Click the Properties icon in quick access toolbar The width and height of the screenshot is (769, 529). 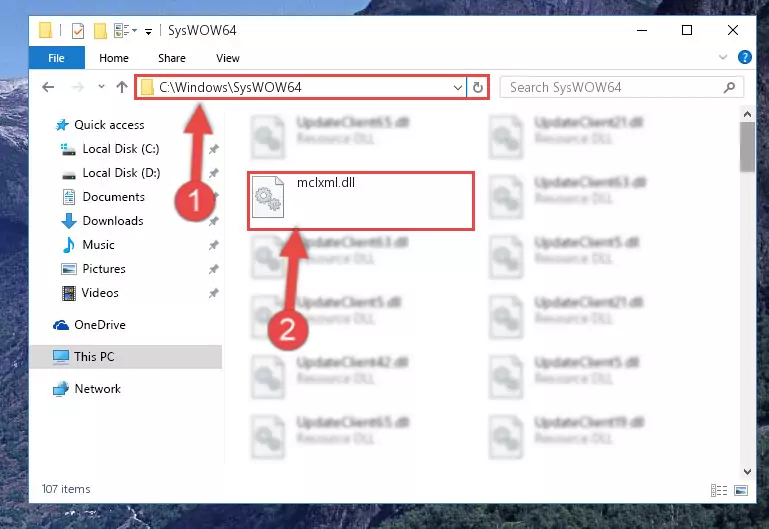(x=77, y=30)
